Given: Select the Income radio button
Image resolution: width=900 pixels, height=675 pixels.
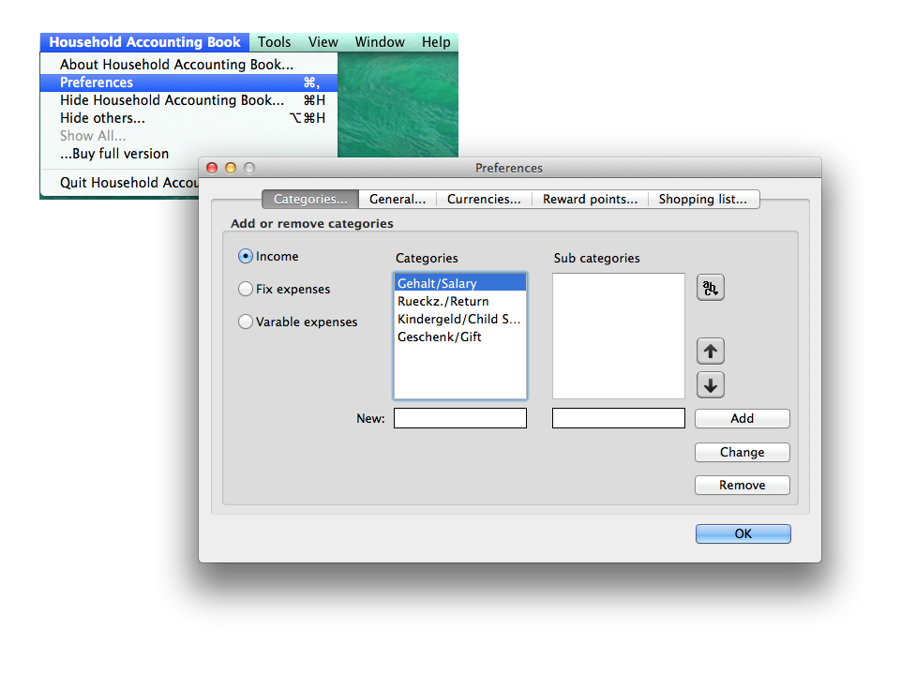Looking at the screenshot, I should (x=246, y=257).
